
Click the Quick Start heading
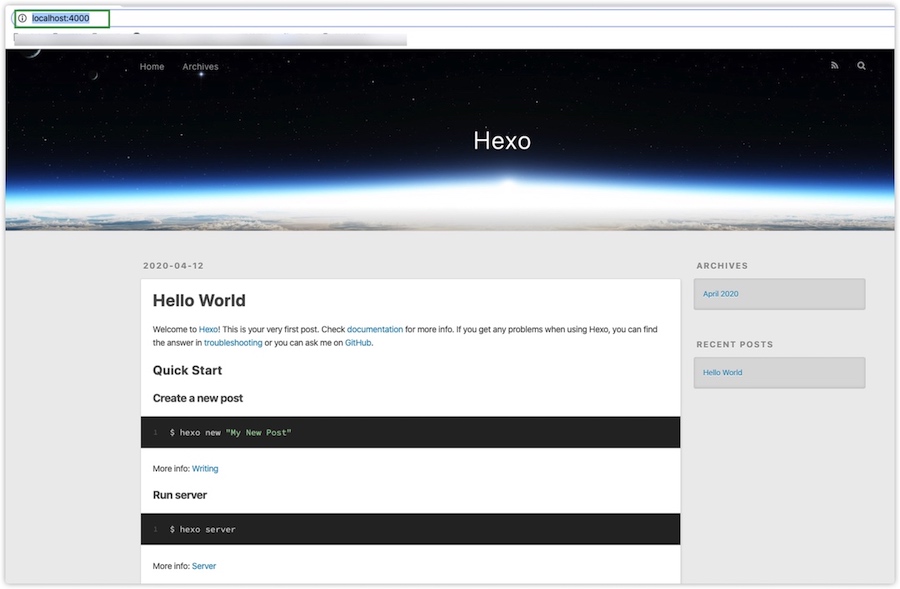tap(187, 370)
